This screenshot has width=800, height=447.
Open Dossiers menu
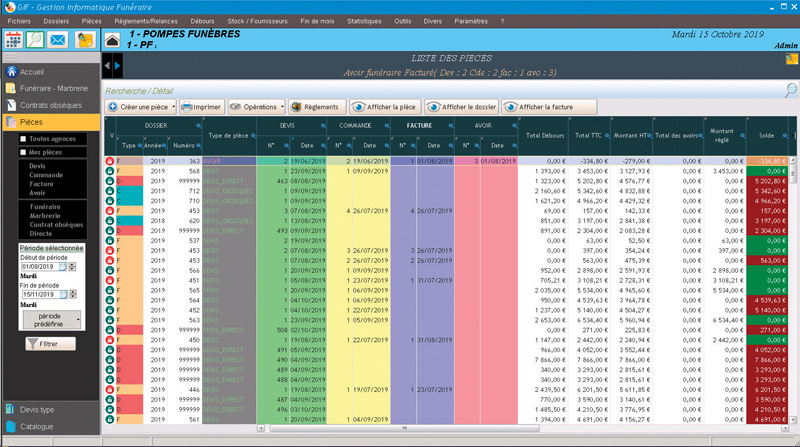pos(56,21)
